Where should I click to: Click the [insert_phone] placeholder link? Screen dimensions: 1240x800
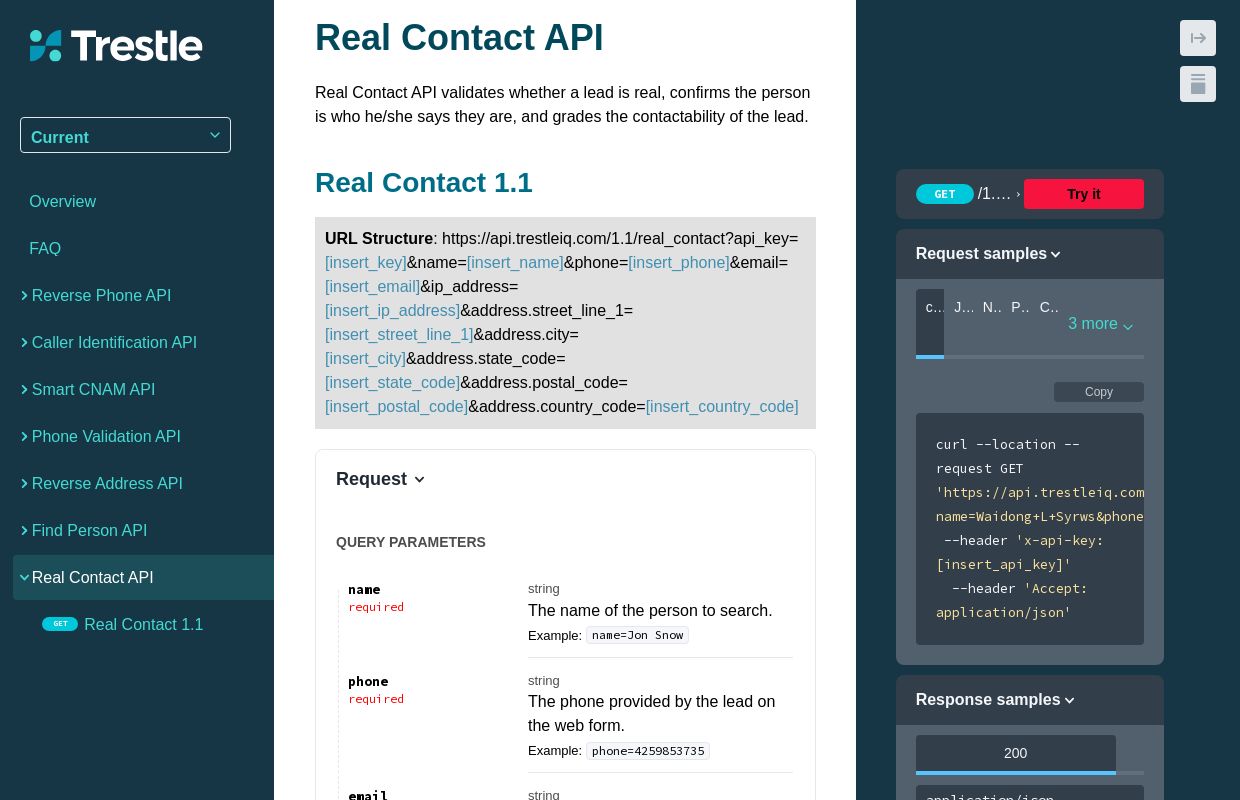pyautogui.click(x=679, y=263)
